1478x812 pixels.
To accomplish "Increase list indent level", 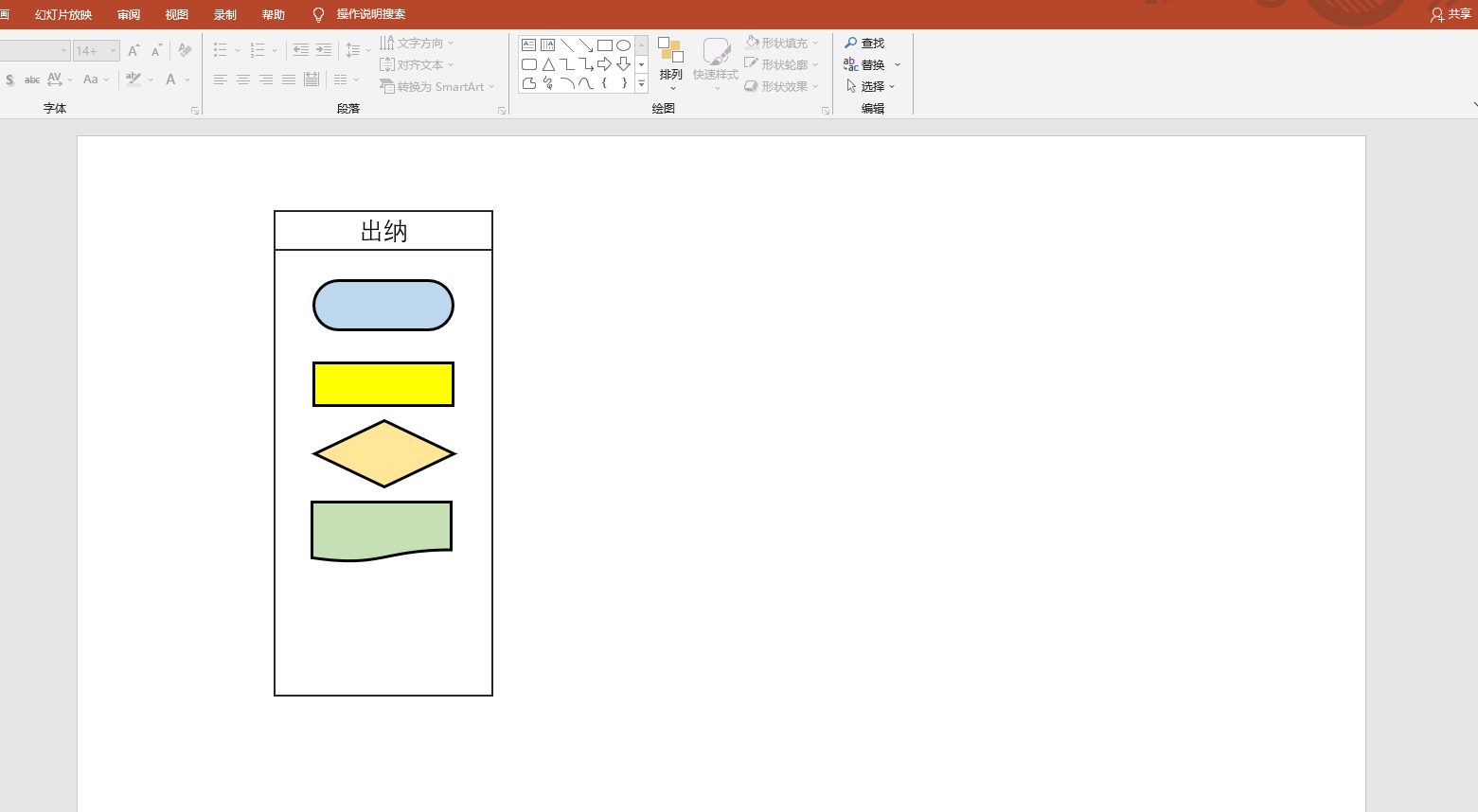I will (324, 50).
